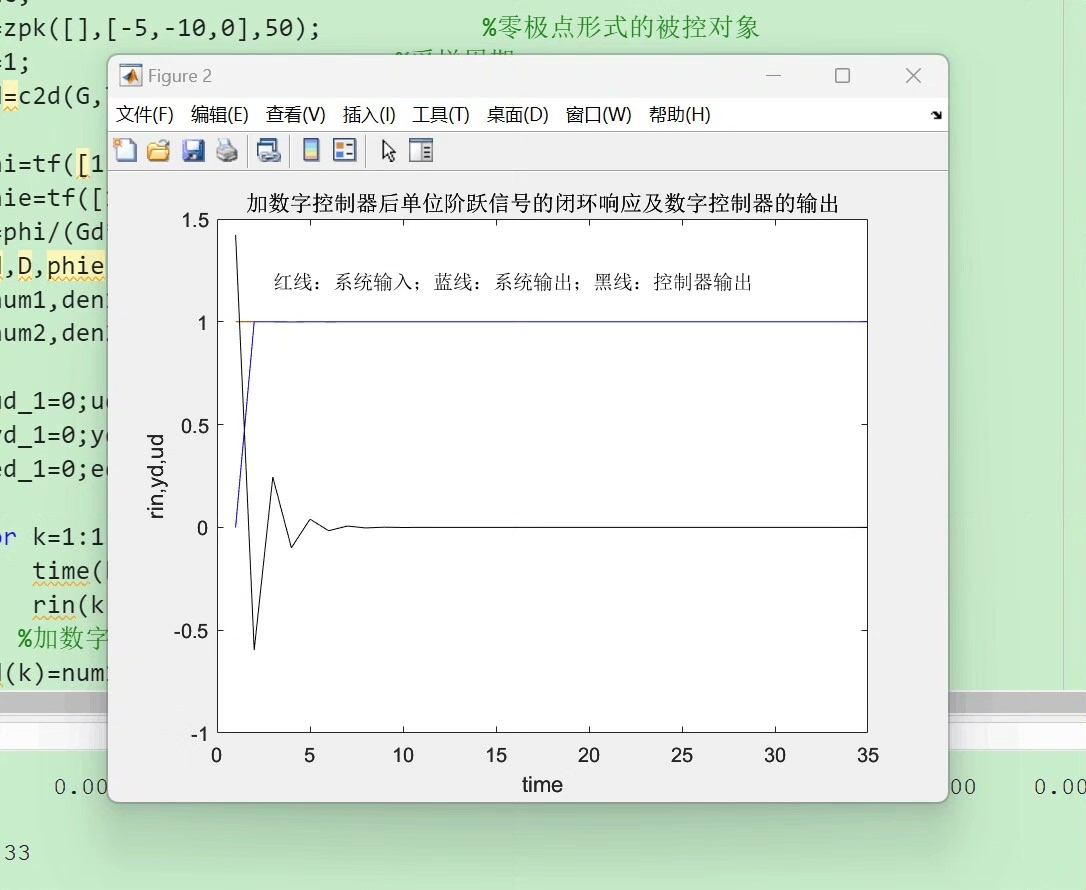Open a file using the folder icon
This screenshot has height=890, width=1086.
click(x=160, y=150)
